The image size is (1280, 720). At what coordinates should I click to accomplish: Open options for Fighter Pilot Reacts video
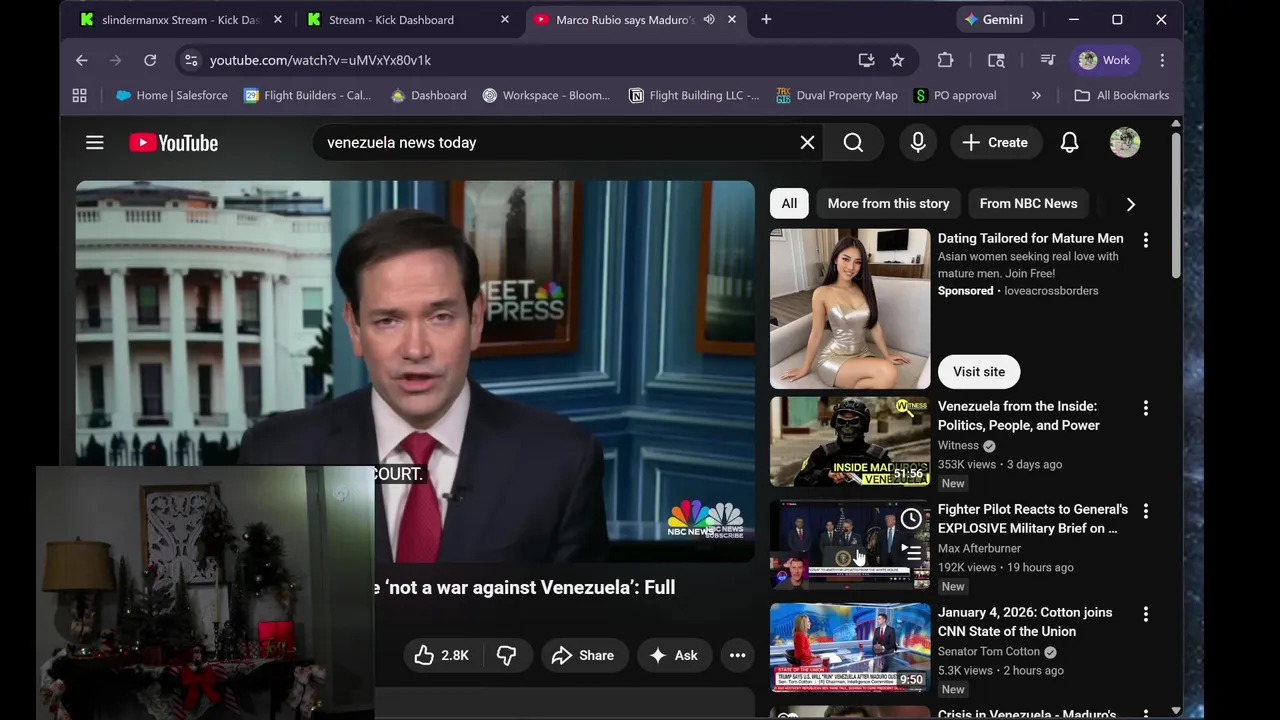pyautogui.click(x=1146, y=511)
